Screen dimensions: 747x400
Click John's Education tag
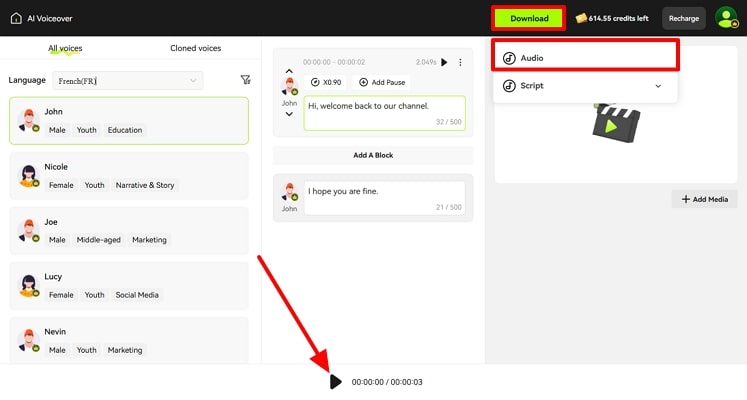(125, 130)
